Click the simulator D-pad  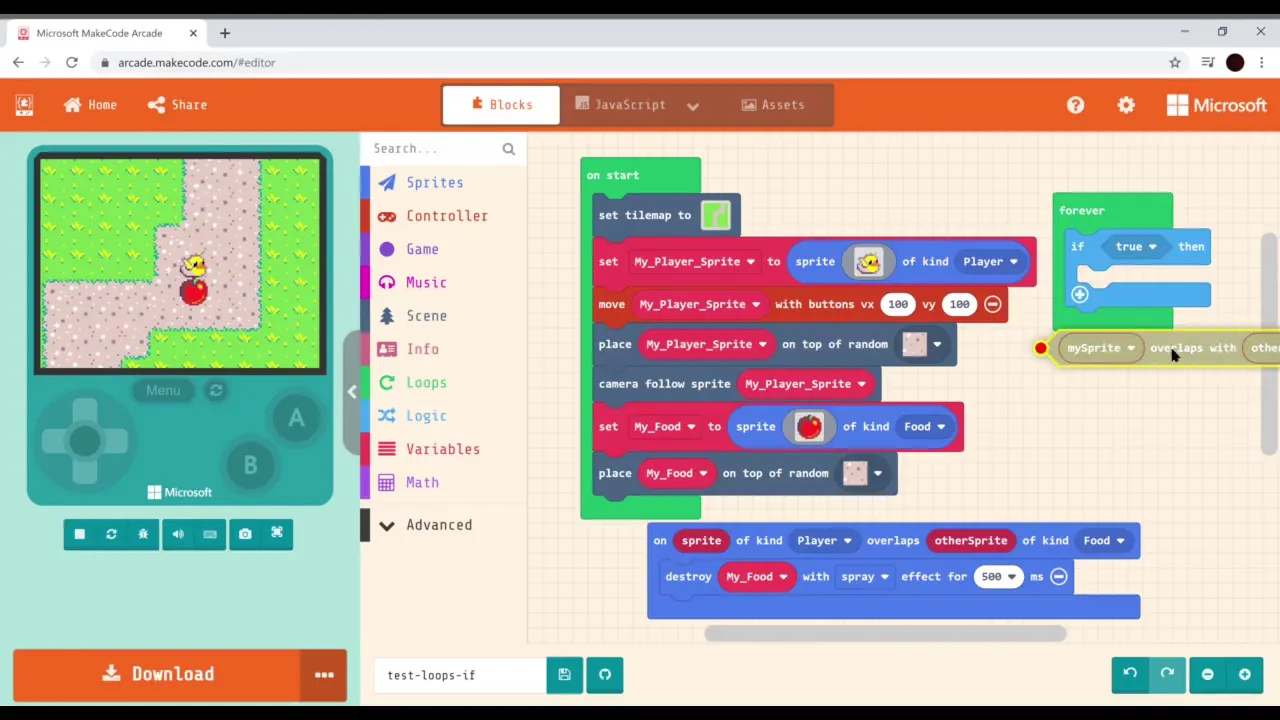coord(85,440)
